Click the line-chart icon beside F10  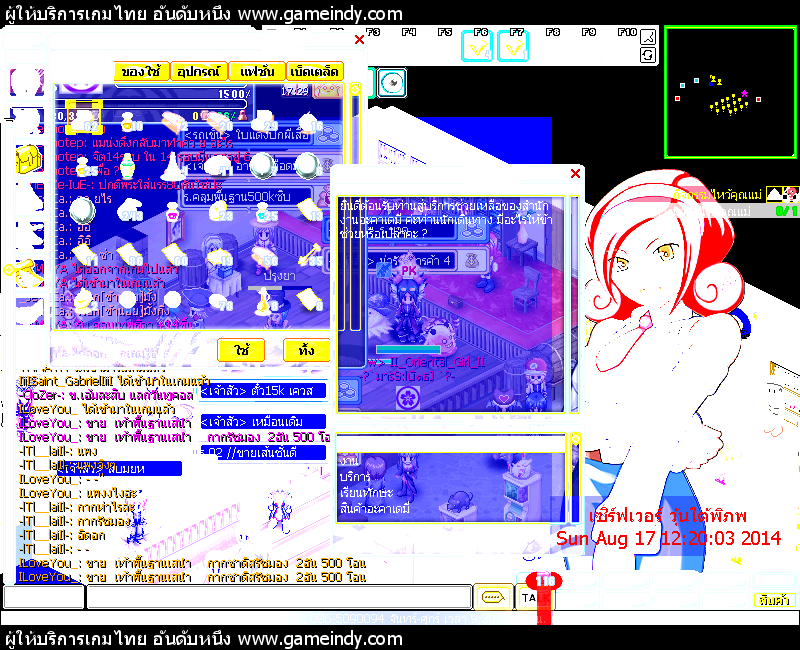(x=647, y=37)
